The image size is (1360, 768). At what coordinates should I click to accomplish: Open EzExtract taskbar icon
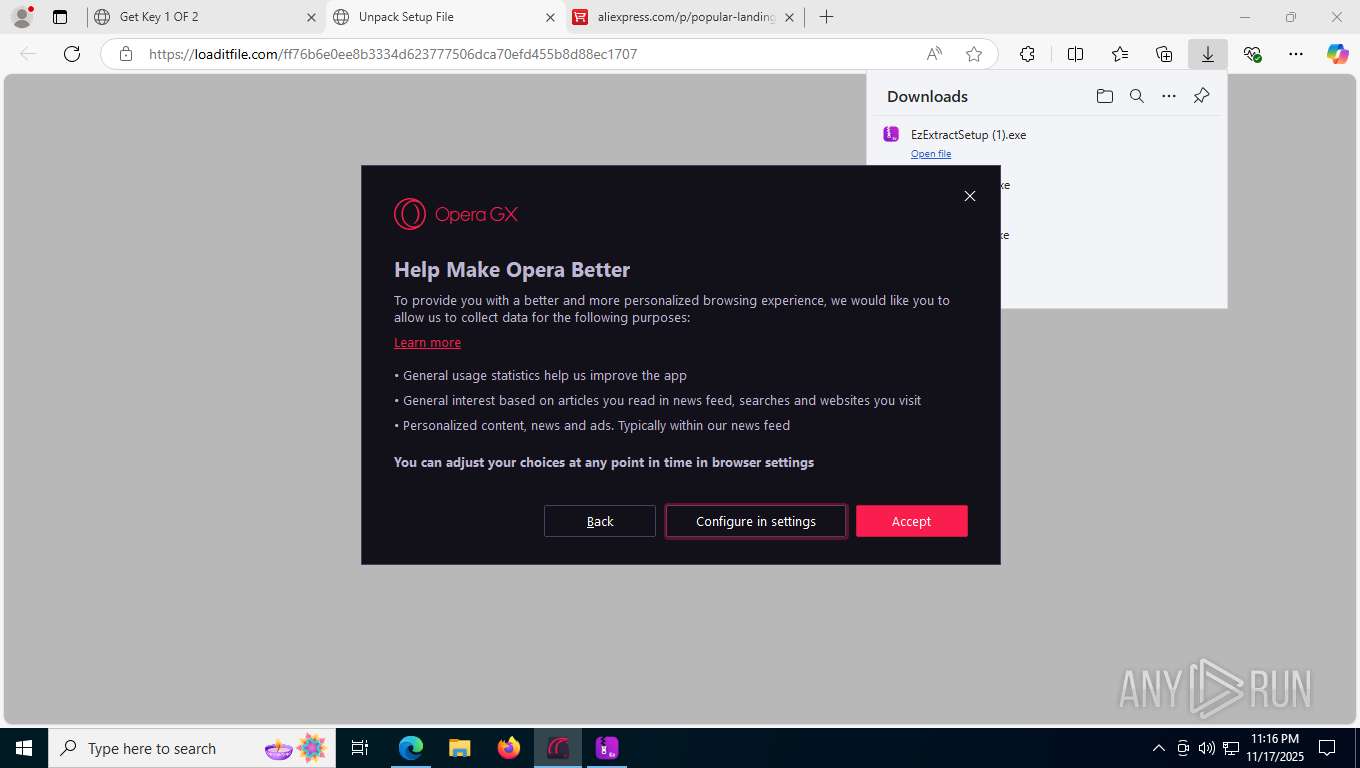point(607,748)
